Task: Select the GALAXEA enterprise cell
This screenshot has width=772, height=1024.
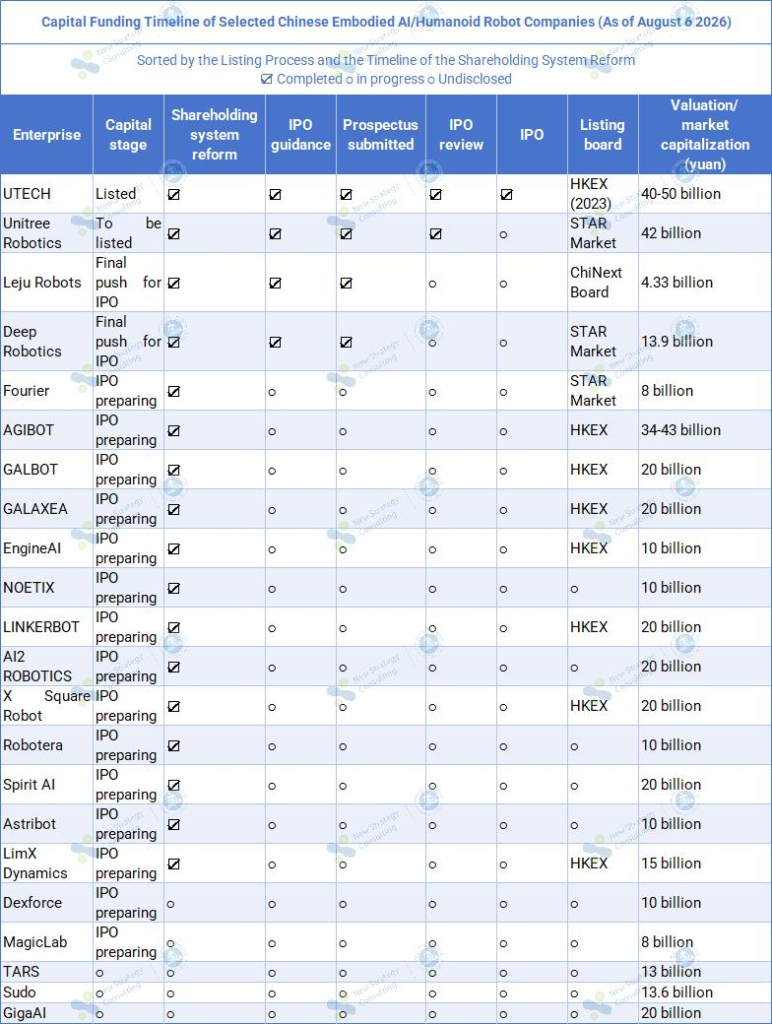Action: coord(46,509)
